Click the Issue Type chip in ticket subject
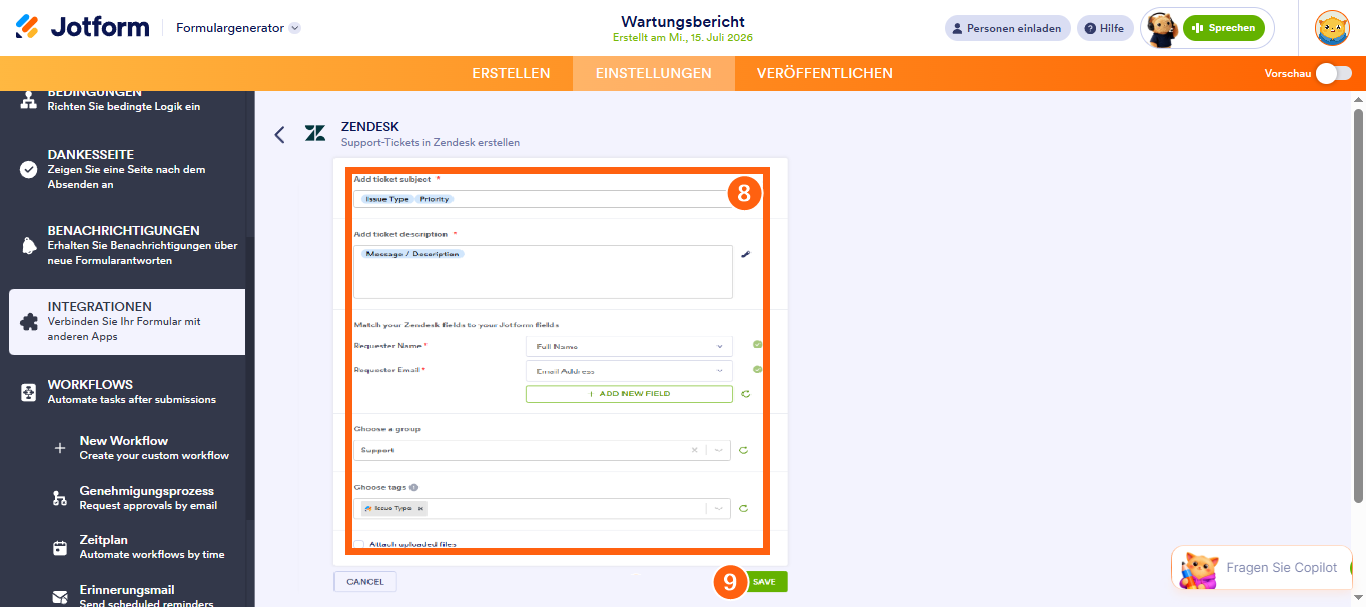Viewport: 1366px width, 607px height. point(386,199)
